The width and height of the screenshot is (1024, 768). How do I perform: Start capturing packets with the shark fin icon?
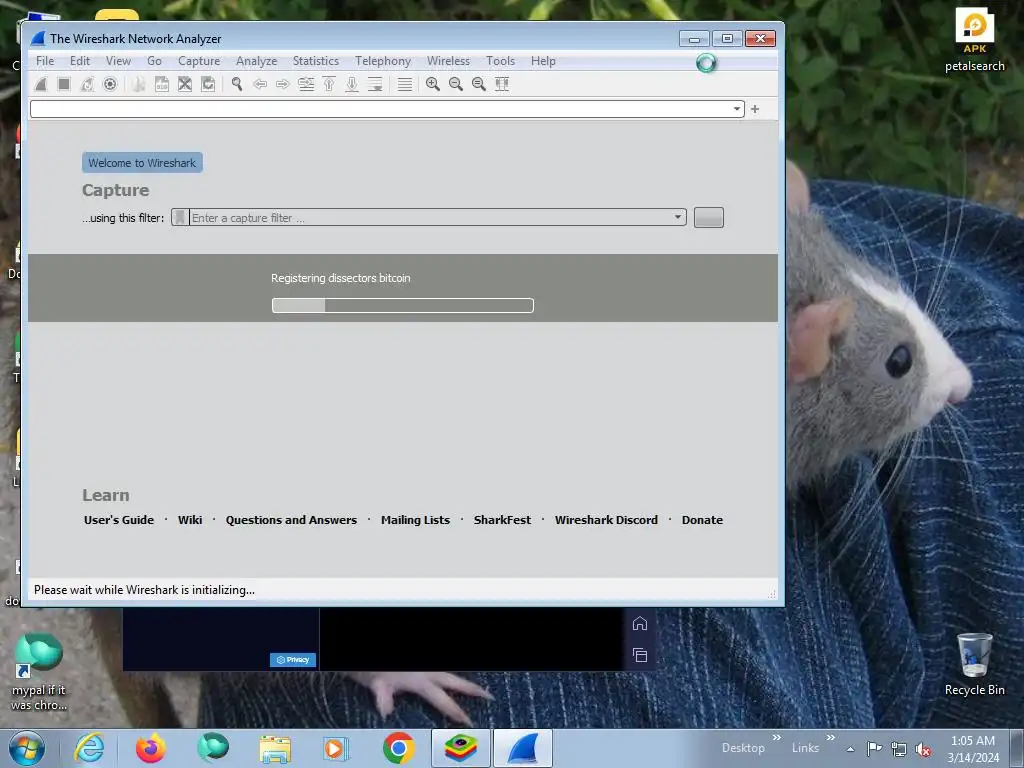(41, 84)
